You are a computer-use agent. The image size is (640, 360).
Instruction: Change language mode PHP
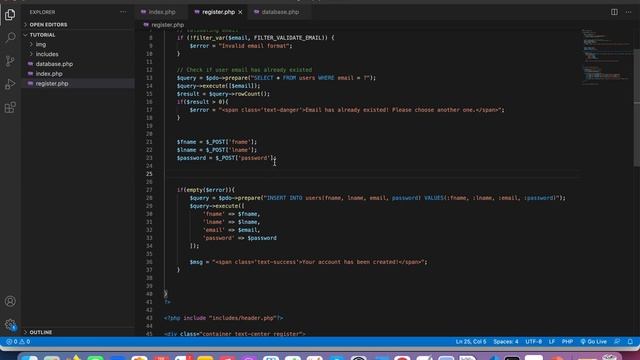point(567,342)
